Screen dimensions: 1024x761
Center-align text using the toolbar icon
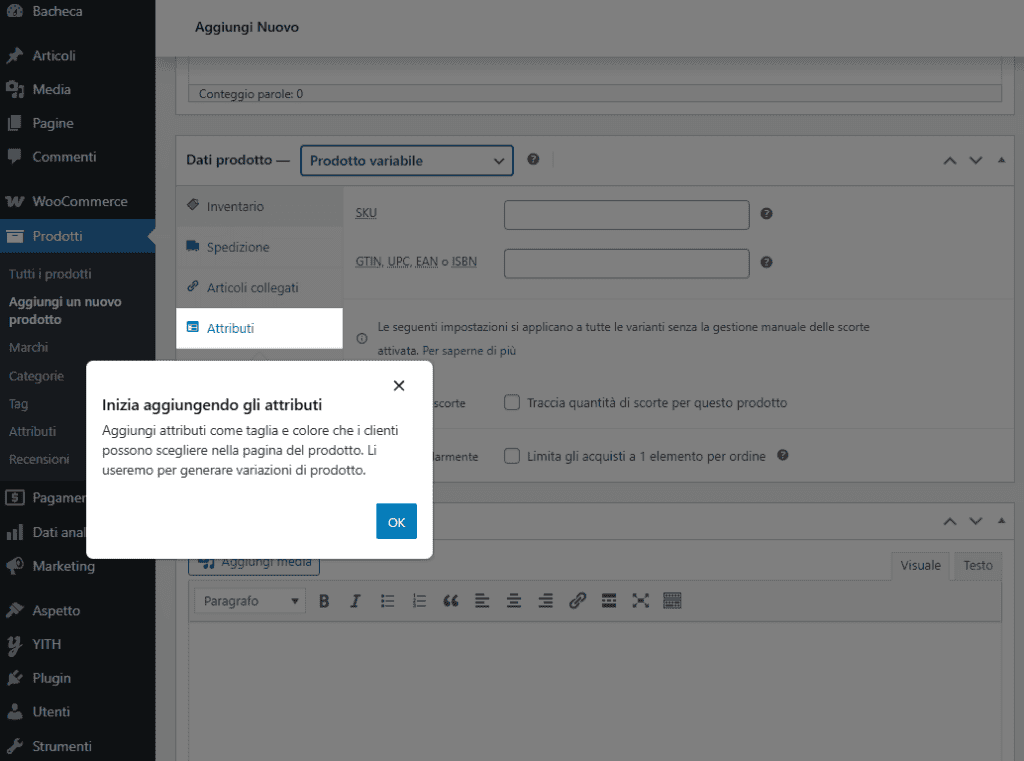pyautogui.click(x=513, y=600)
